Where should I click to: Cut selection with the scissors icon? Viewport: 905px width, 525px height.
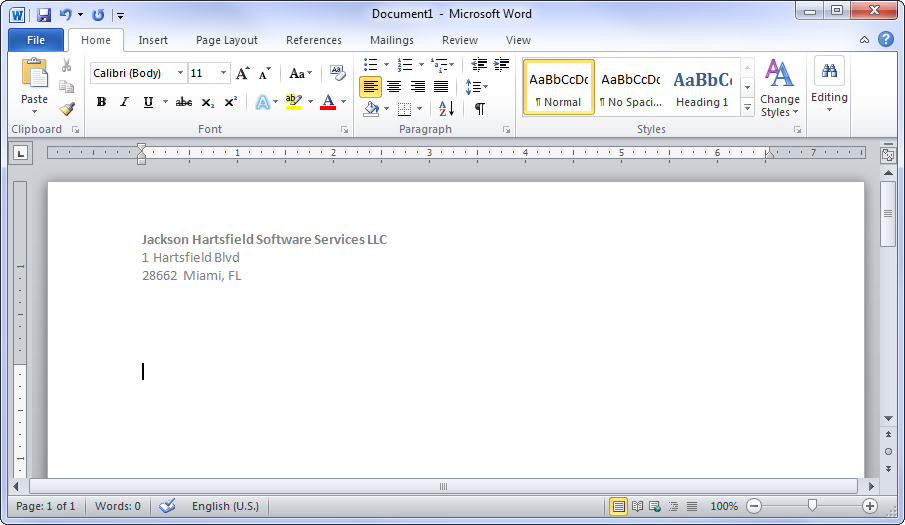point(66,65)
